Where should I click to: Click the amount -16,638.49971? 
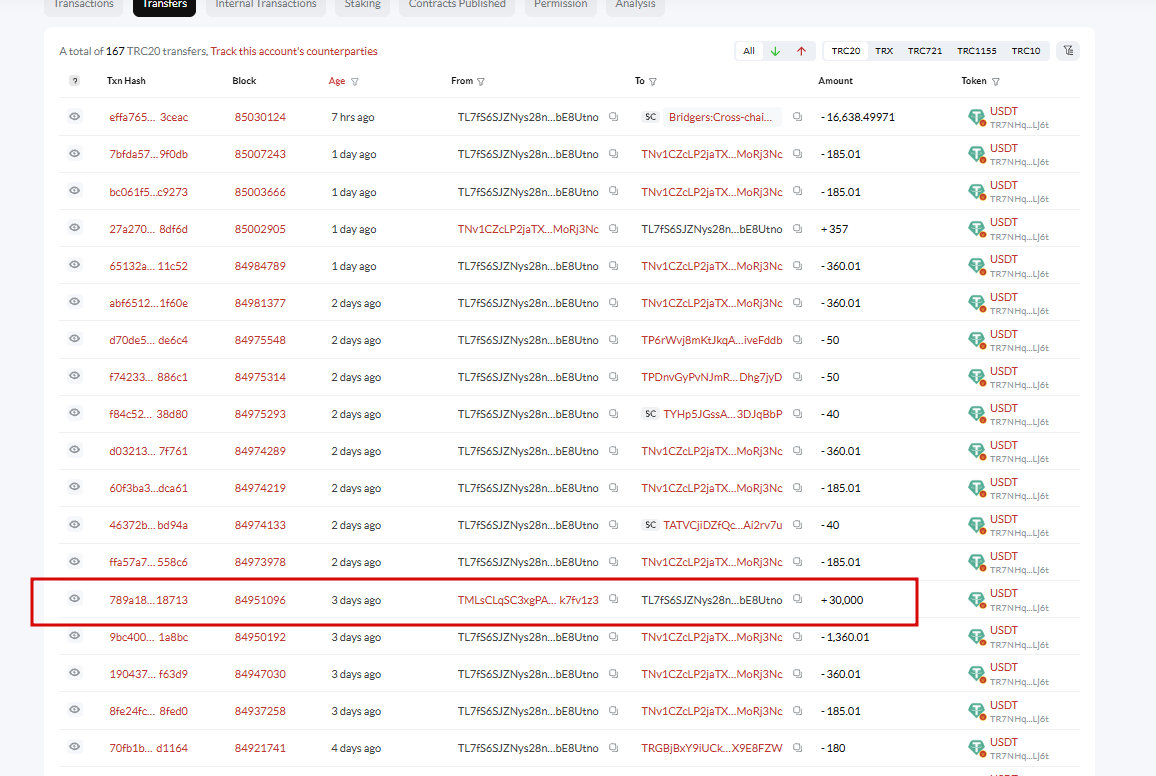pos(857,117)
